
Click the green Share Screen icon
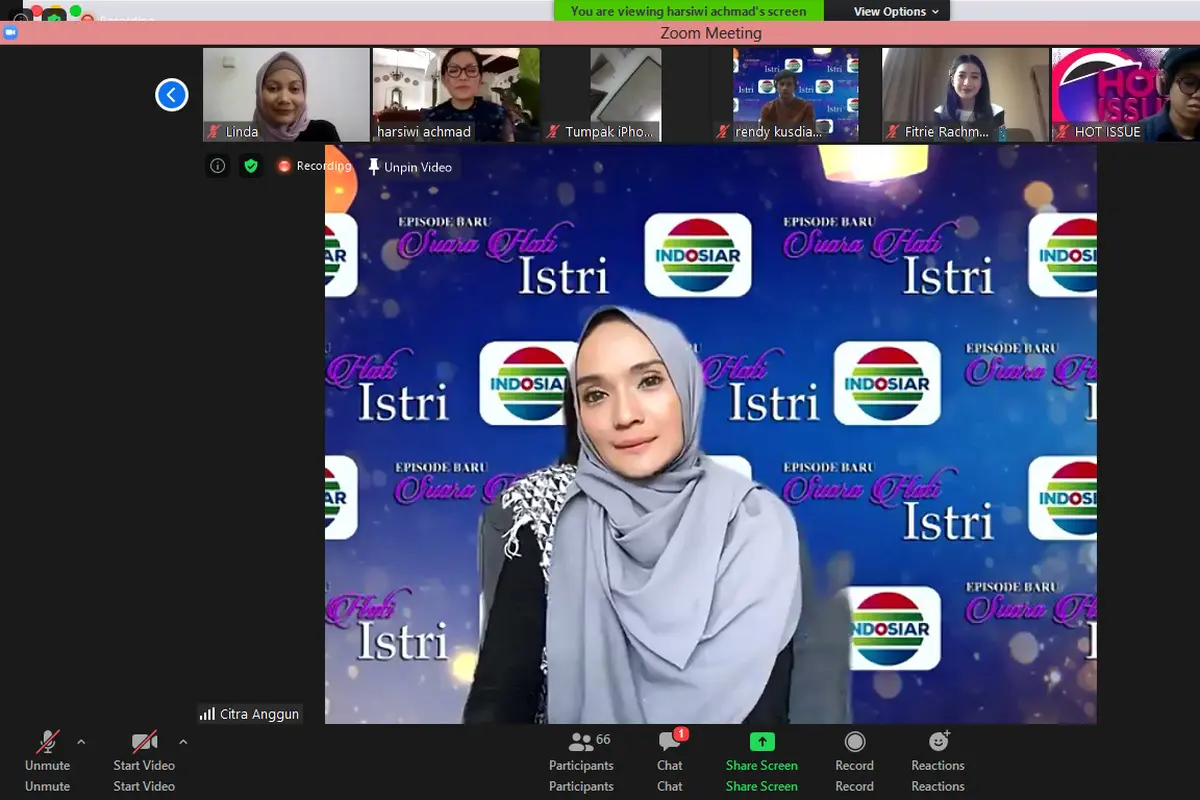762,742
